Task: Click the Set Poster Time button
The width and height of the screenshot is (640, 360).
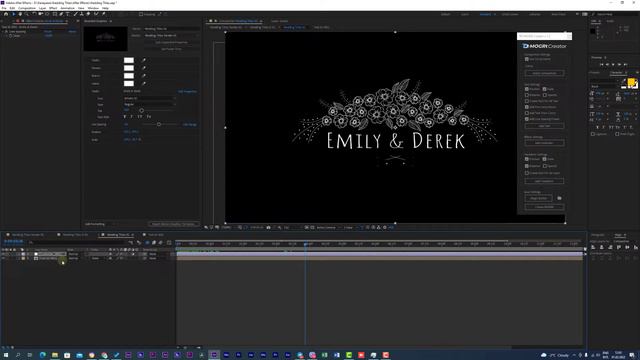Action: point(171,49)
